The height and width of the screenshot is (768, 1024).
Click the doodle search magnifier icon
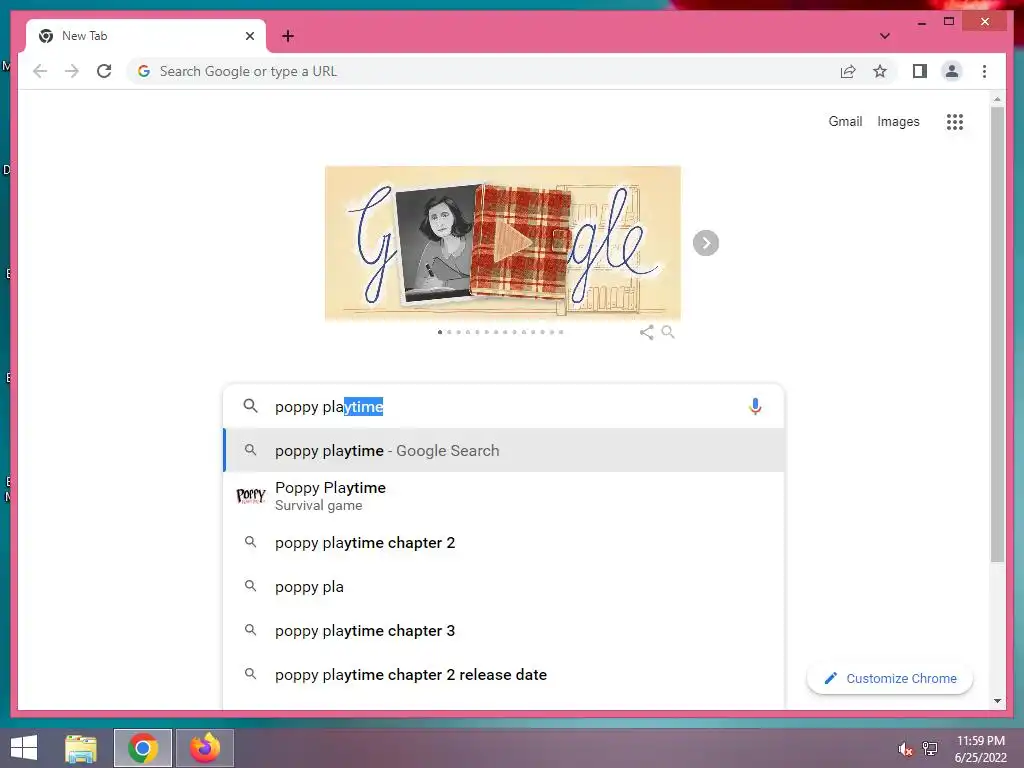(668, 332)
